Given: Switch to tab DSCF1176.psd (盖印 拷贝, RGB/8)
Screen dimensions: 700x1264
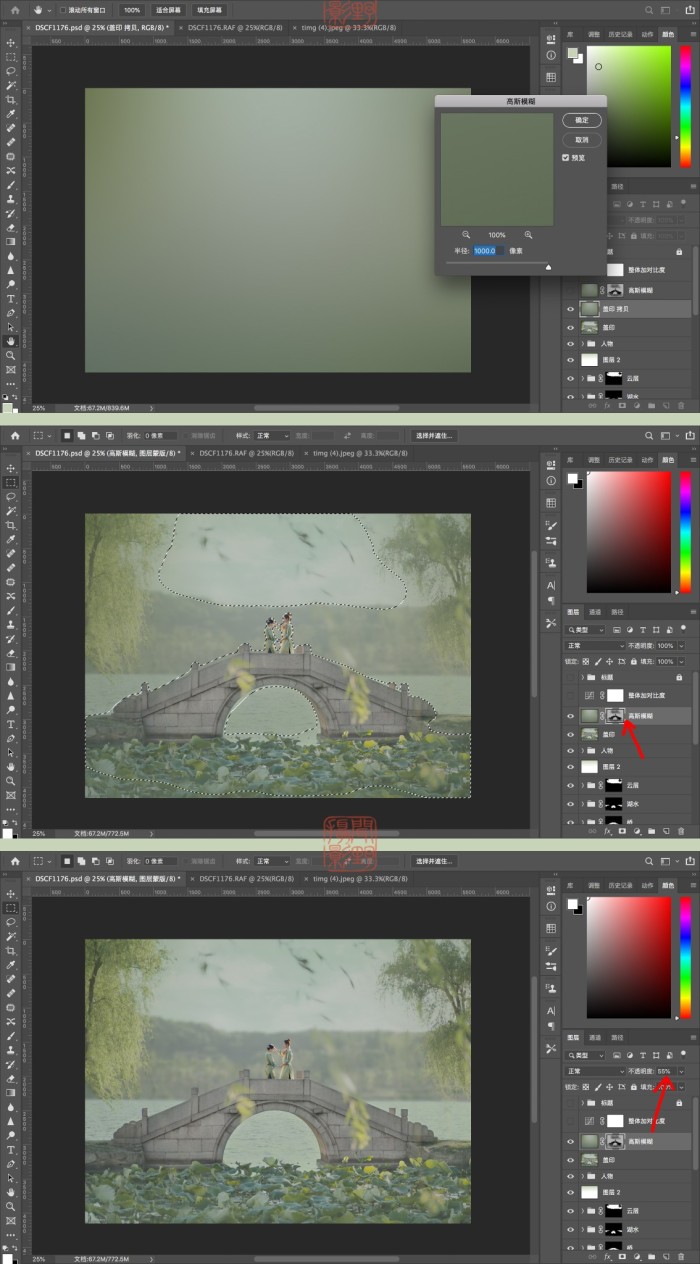Looking at the screenshot, I should (x=98, y=28).
